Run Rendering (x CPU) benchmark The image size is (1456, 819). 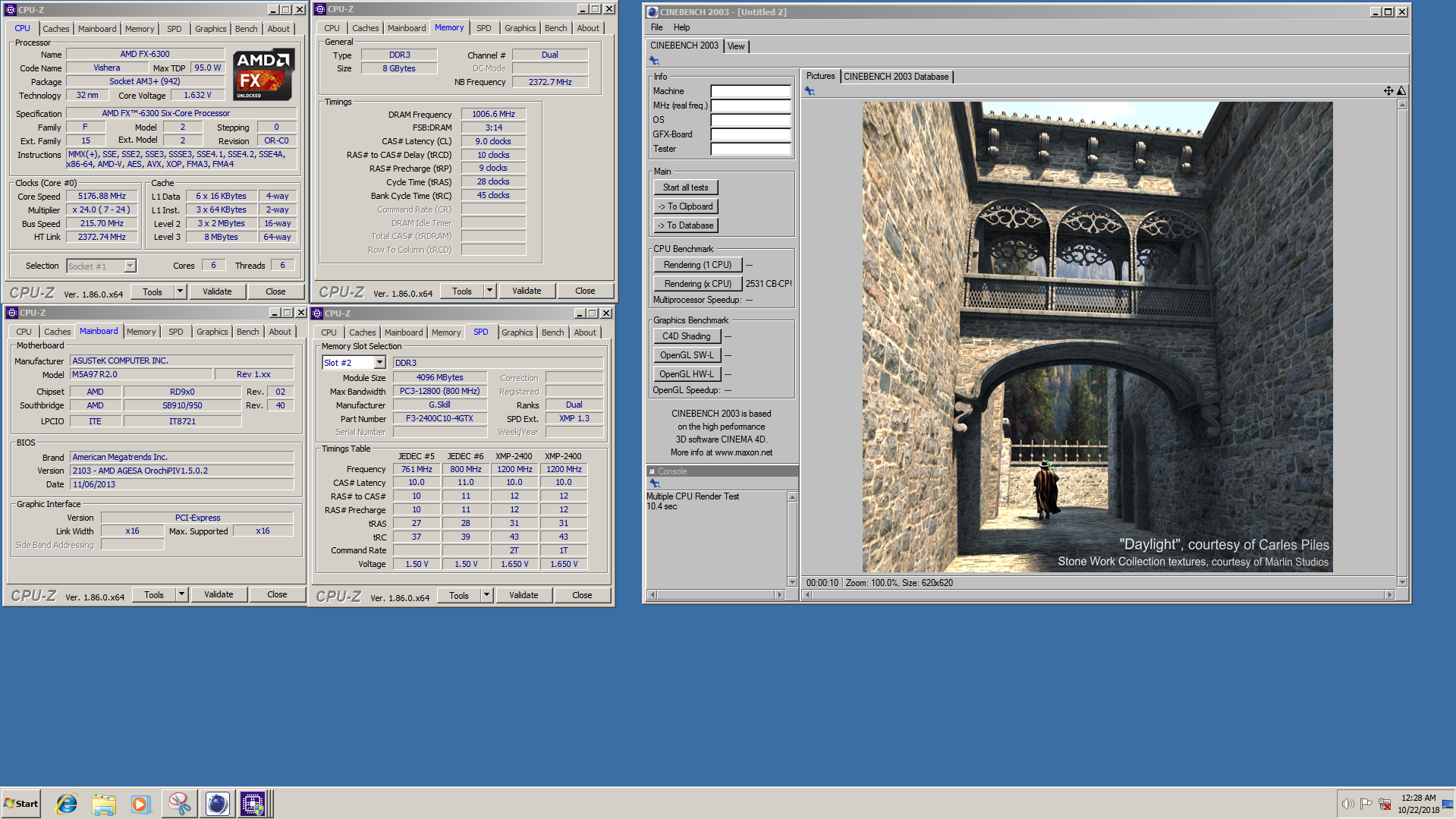[697, 284]
